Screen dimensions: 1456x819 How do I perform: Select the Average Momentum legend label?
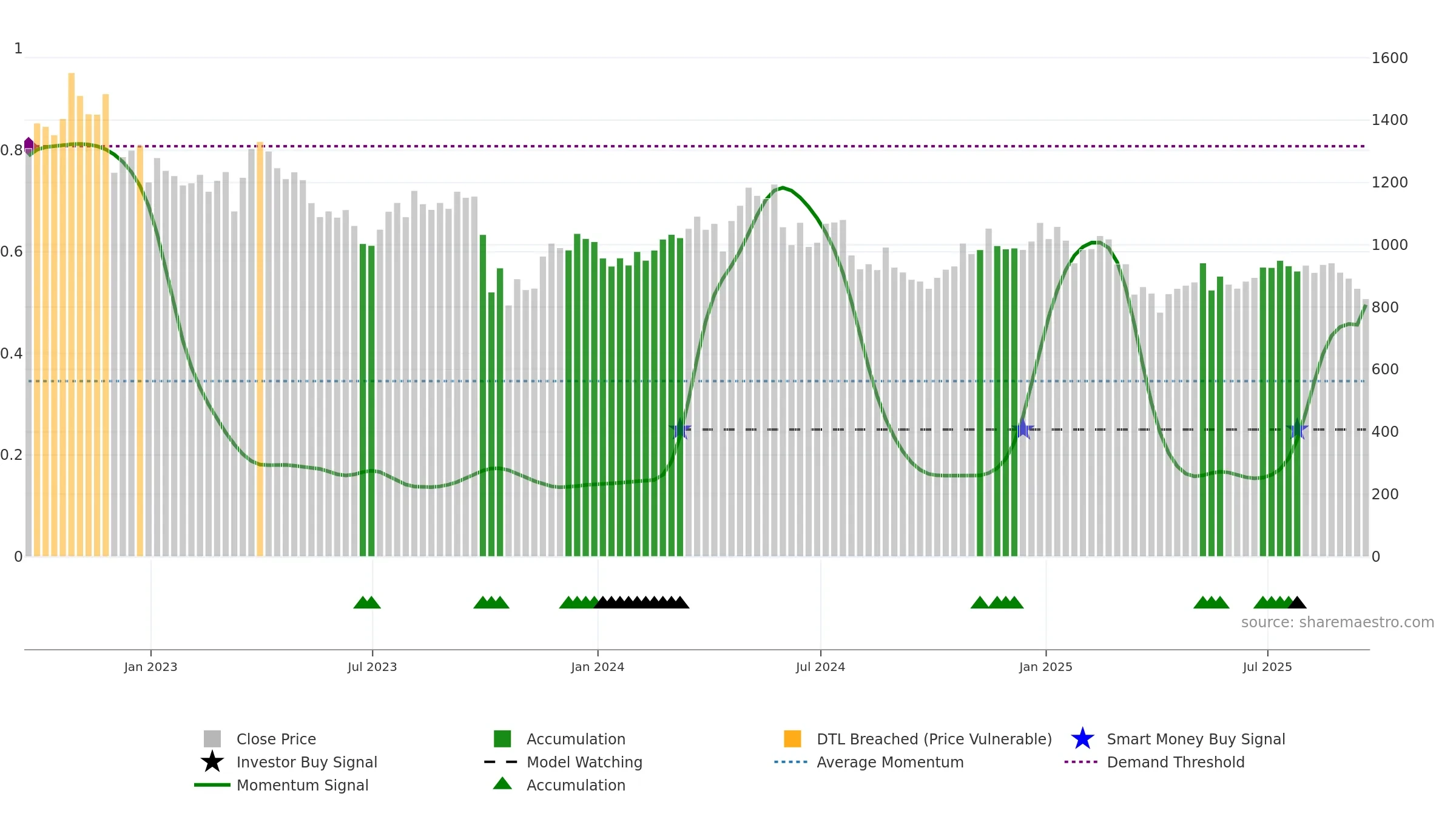point(890,762)
